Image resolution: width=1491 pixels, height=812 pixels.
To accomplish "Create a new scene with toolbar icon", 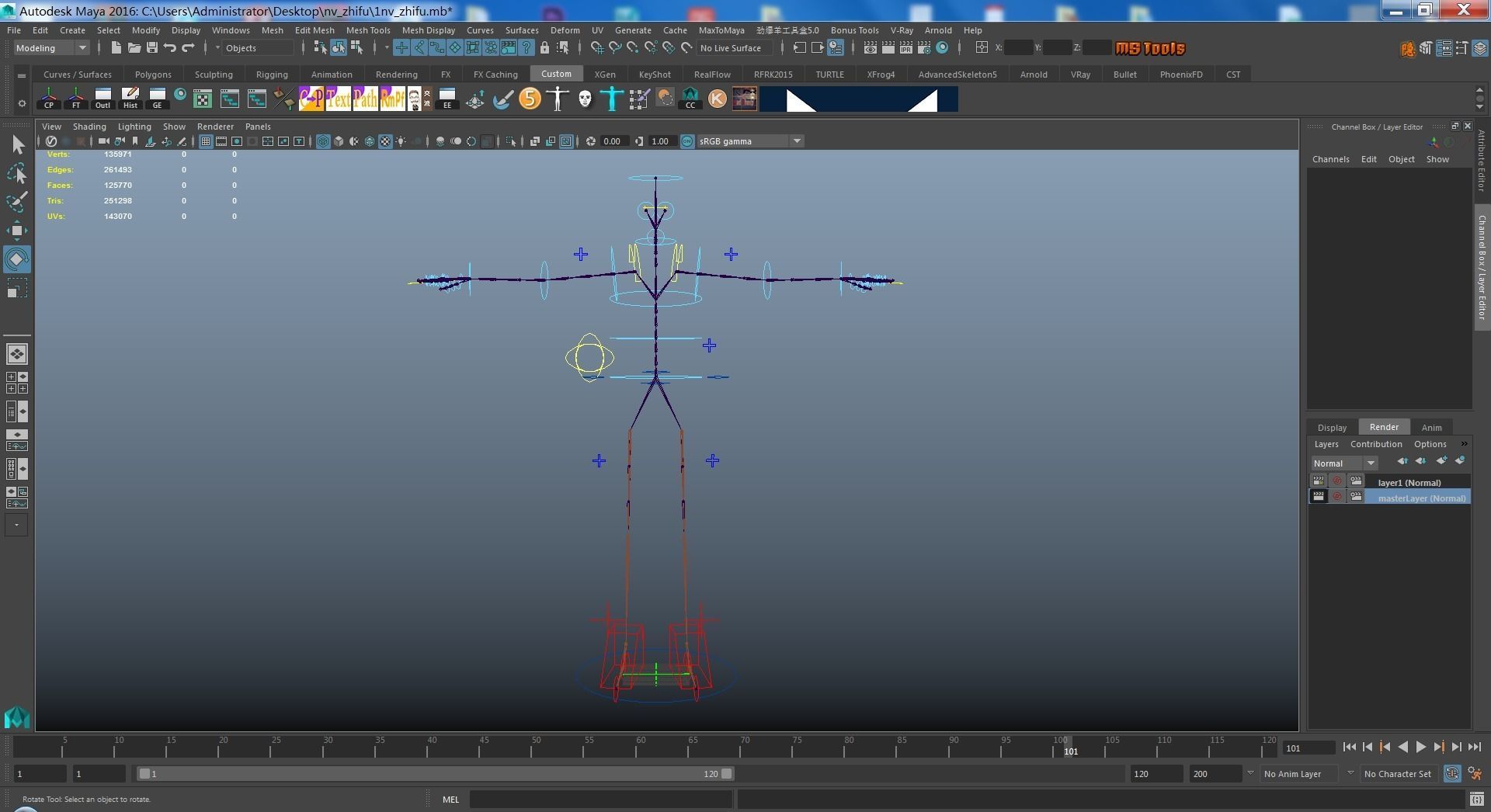I will coord(116,48).
